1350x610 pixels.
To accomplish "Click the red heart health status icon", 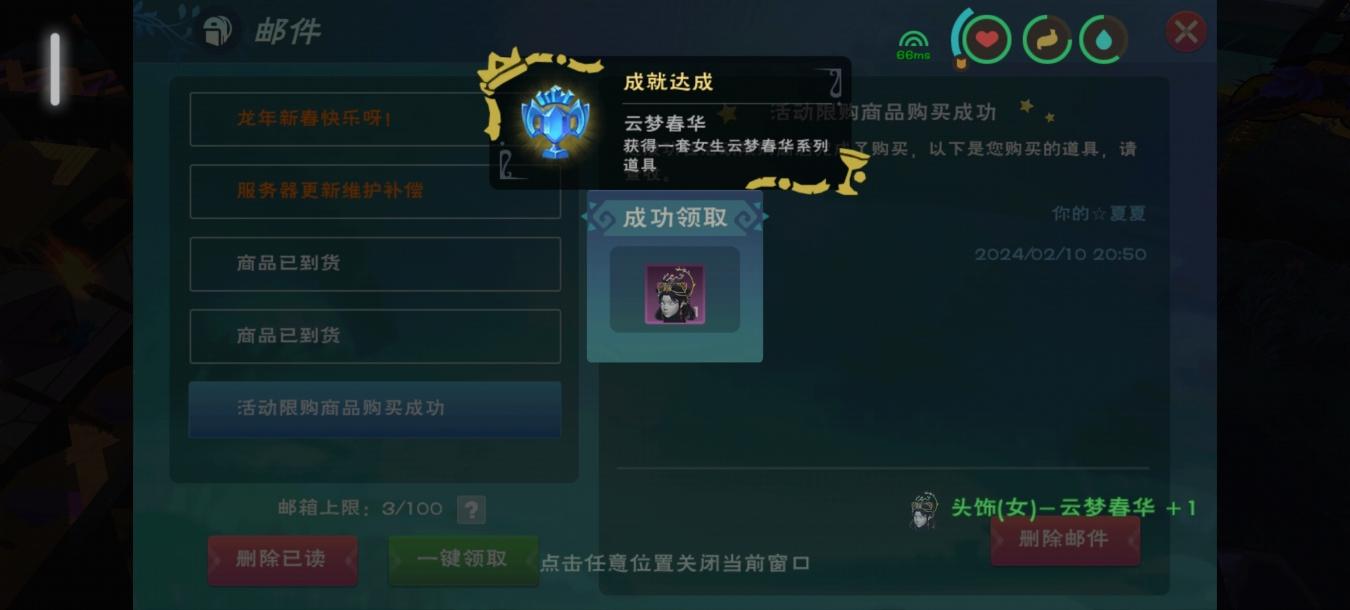I will point(987,40).
